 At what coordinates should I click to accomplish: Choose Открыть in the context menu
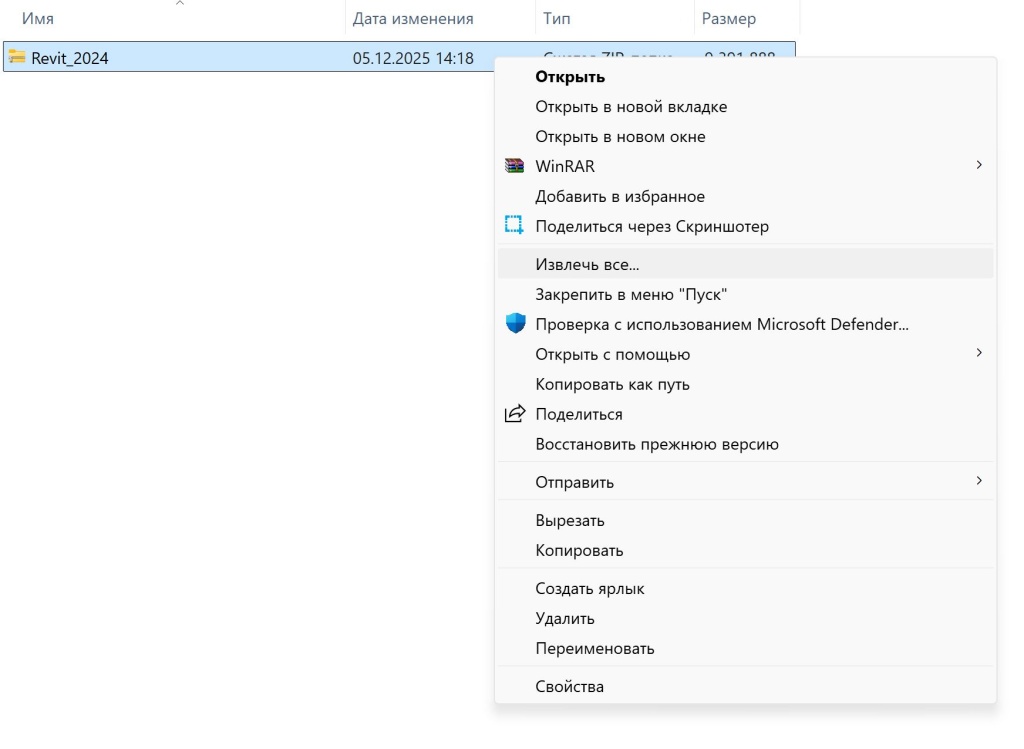click(745, 76)
